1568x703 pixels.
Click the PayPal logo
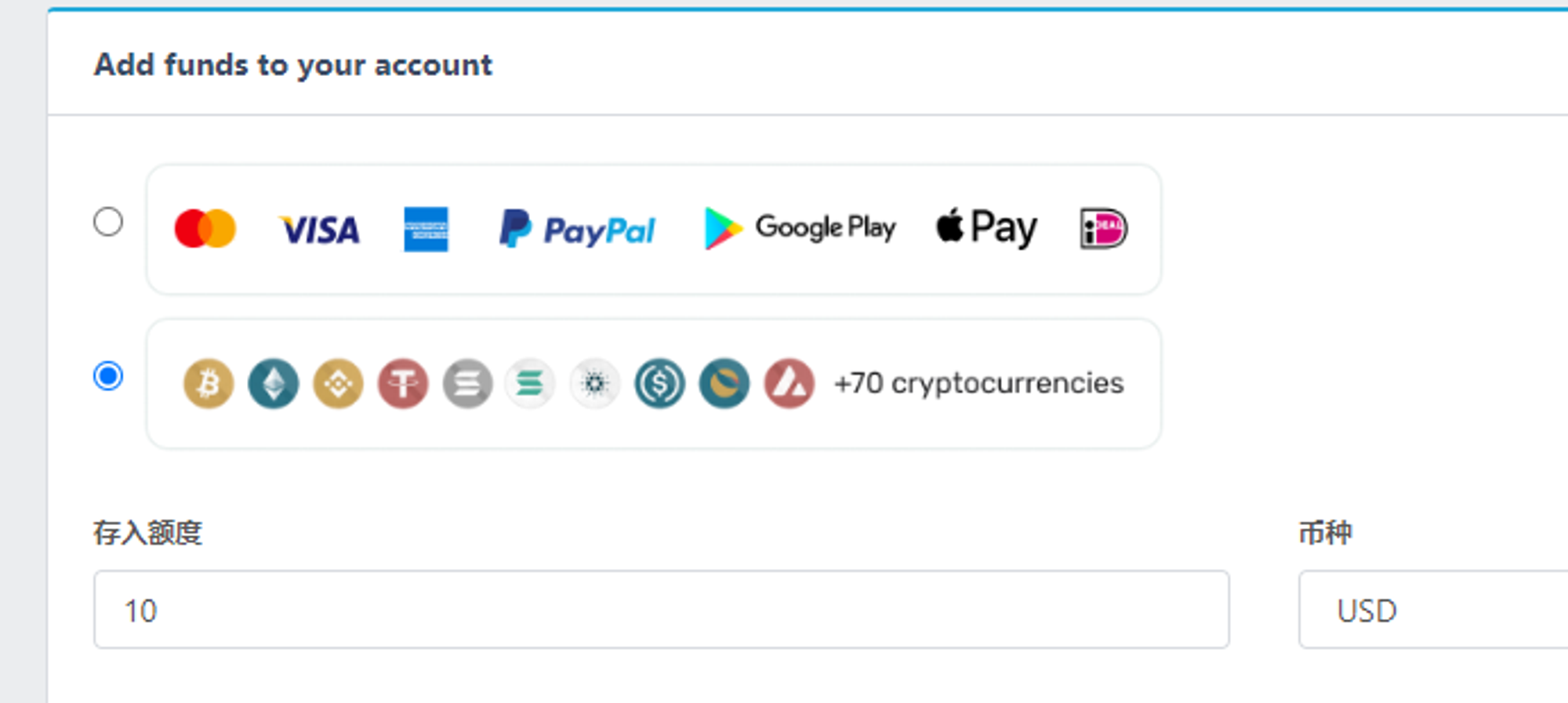(x=577, y=230)
